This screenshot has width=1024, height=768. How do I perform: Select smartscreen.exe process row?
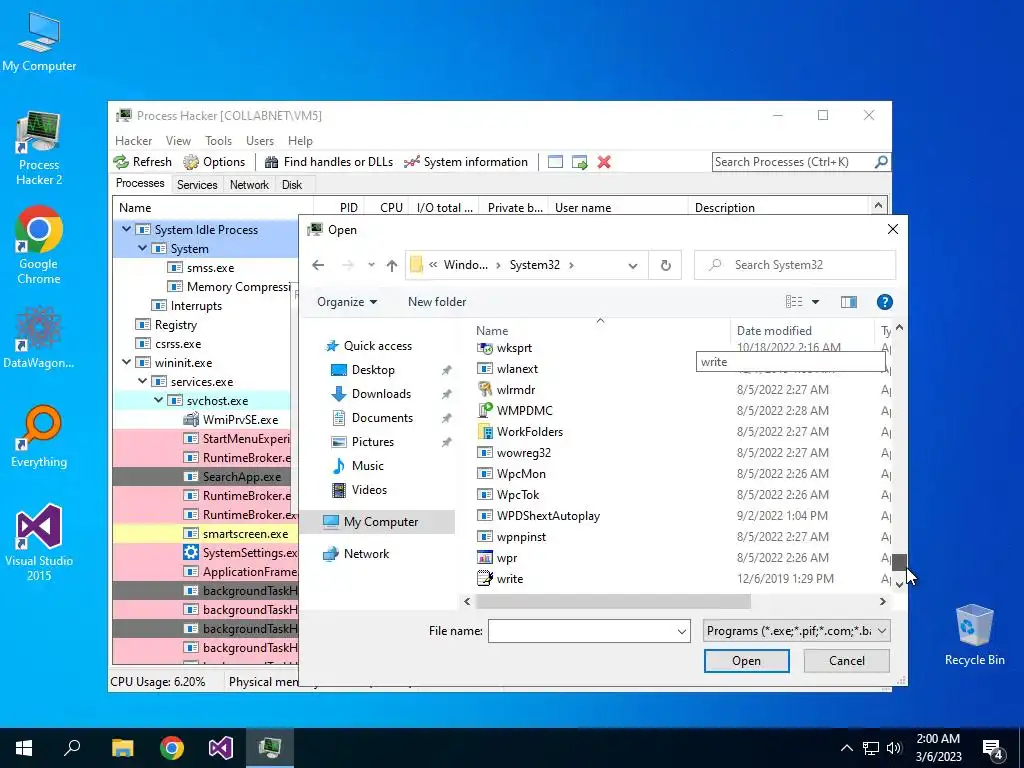tap(204, 534)
